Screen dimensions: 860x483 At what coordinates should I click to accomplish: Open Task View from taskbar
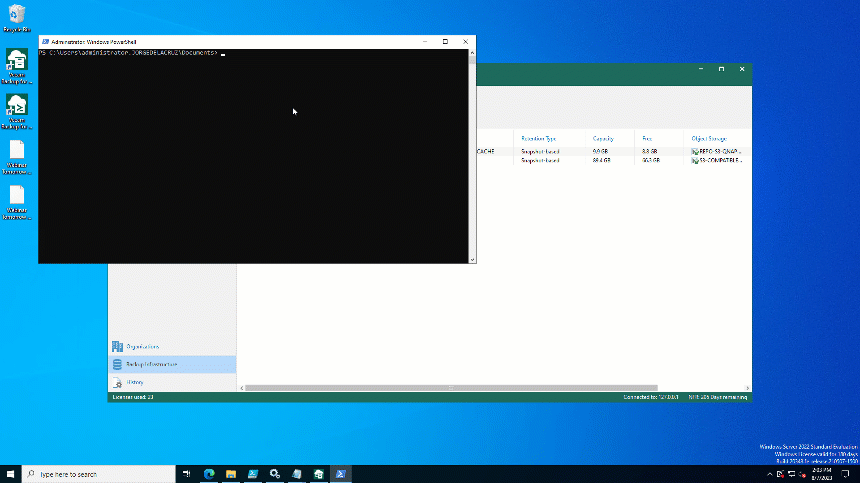coord(186,474)
